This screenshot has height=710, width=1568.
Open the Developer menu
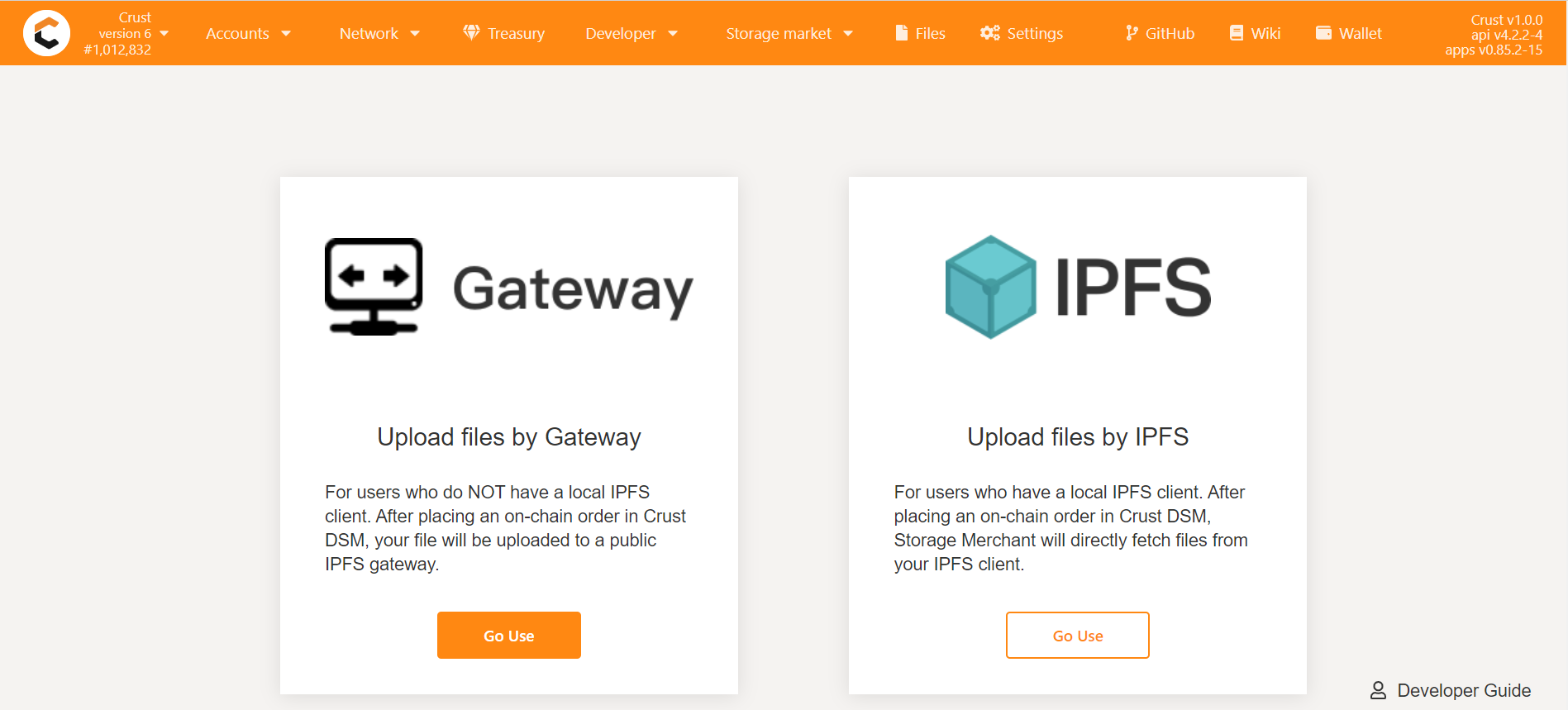click(631, 33)
